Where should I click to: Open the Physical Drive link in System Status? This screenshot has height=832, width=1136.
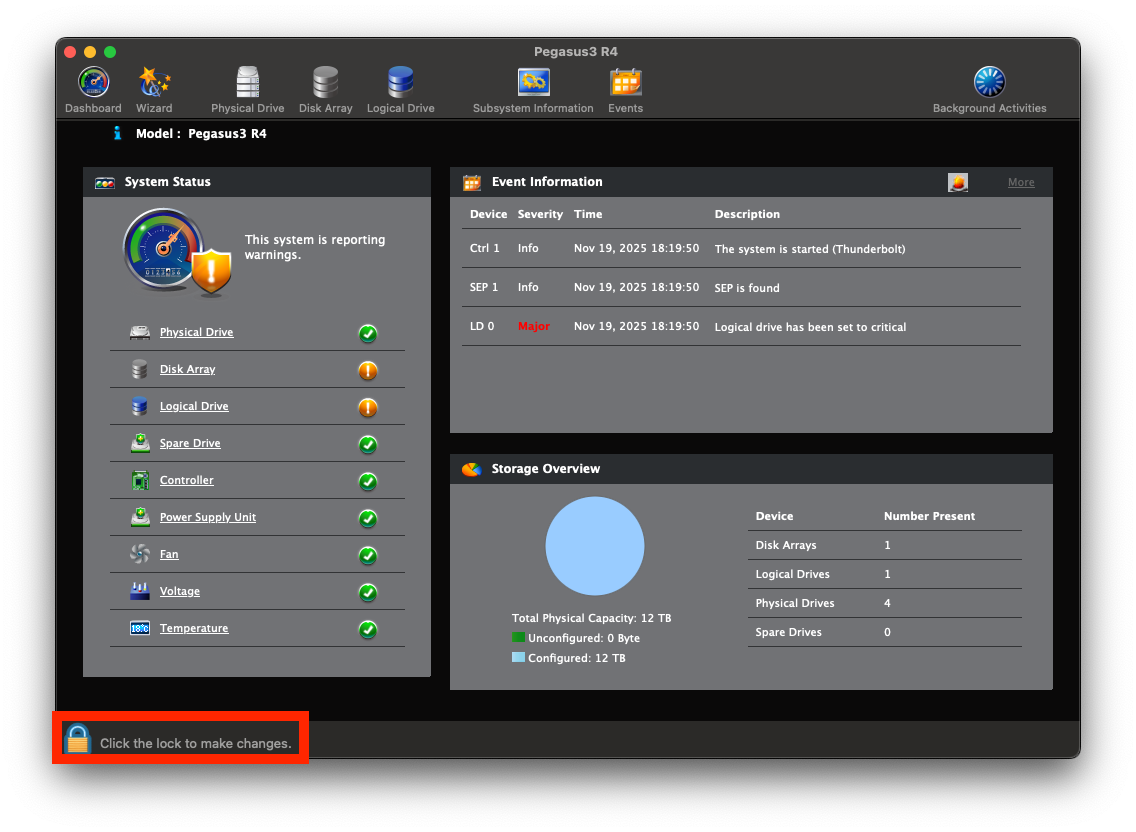[196, 332]
